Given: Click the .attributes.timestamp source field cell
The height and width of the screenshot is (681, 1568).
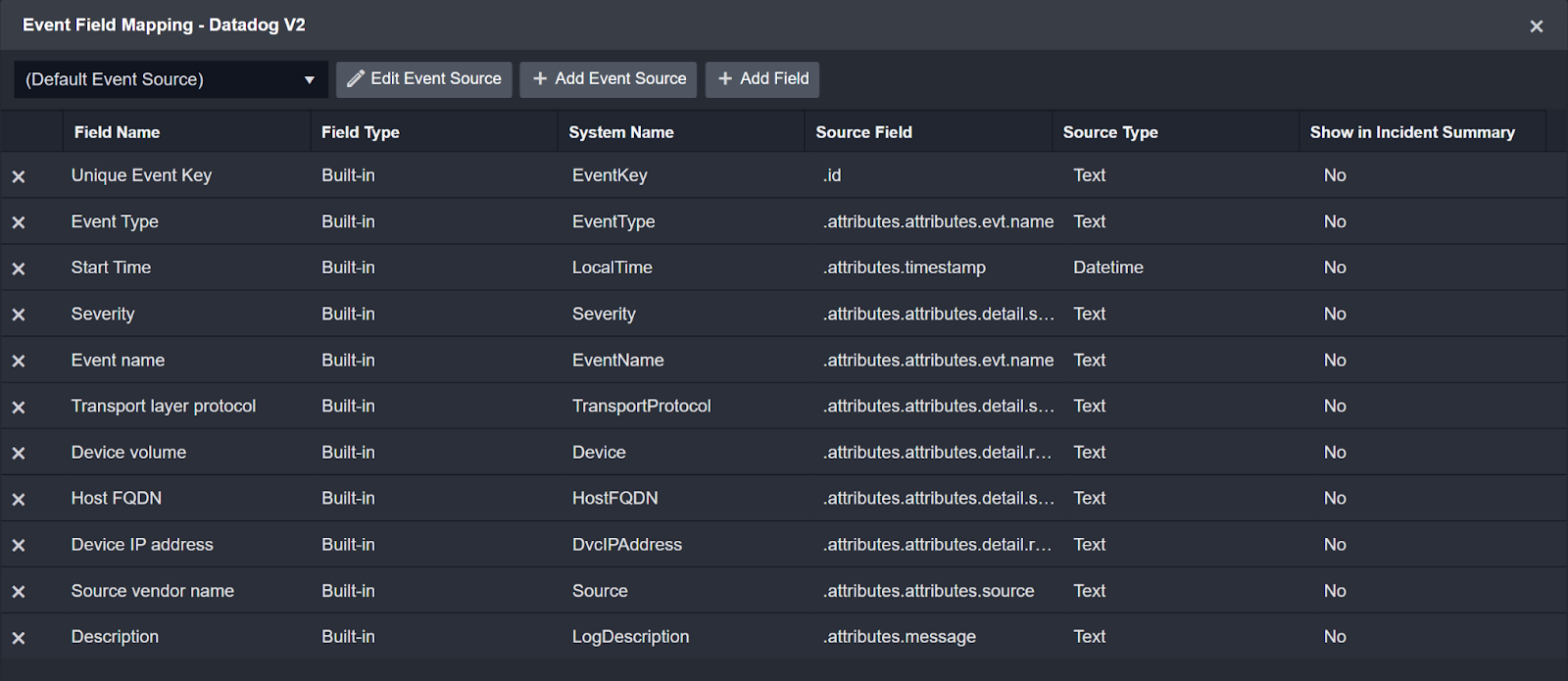Looking at the screenshot, I should (x=906, y=268).
